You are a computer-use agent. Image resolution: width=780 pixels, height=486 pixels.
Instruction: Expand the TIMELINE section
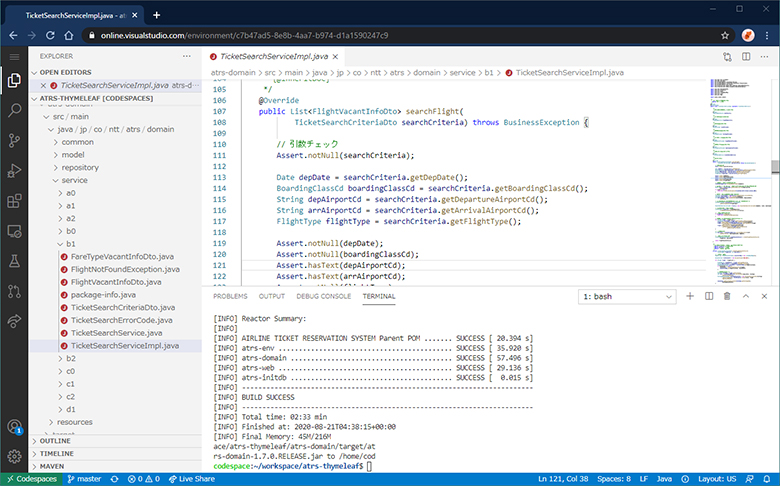(x=115, y=454)
